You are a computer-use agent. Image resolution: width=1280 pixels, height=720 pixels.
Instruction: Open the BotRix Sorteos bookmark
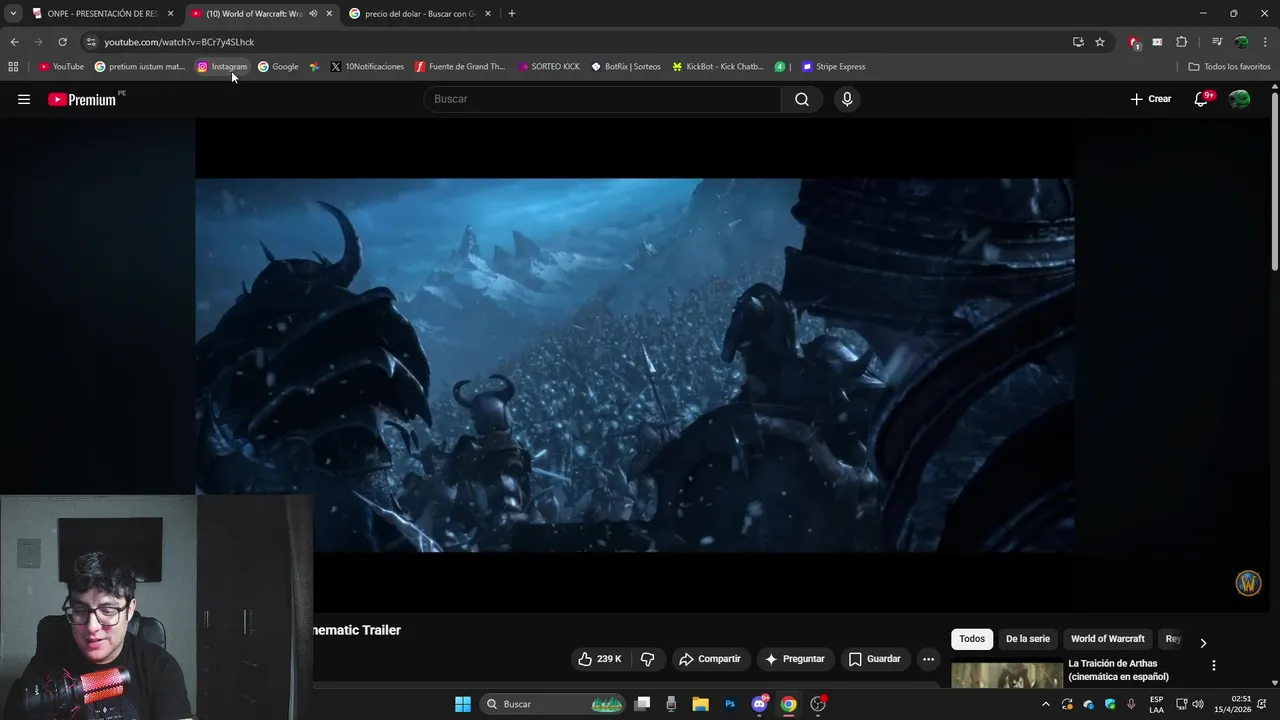pos(626,67)
